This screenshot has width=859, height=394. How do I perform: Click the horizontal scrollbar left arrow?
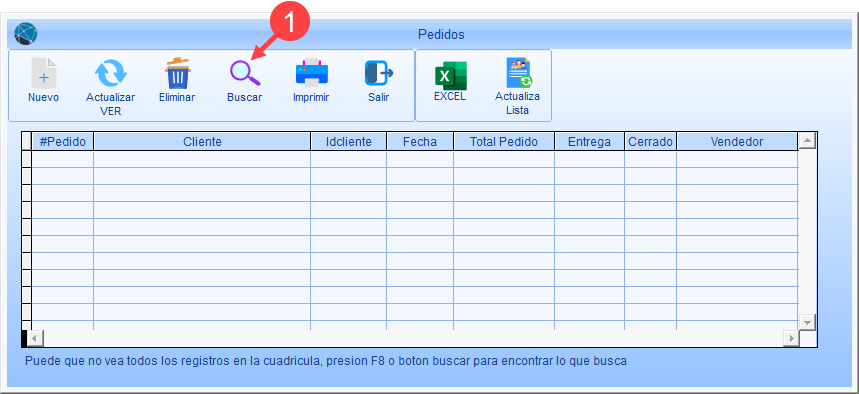pyautogui.click(x=35, y=338)
